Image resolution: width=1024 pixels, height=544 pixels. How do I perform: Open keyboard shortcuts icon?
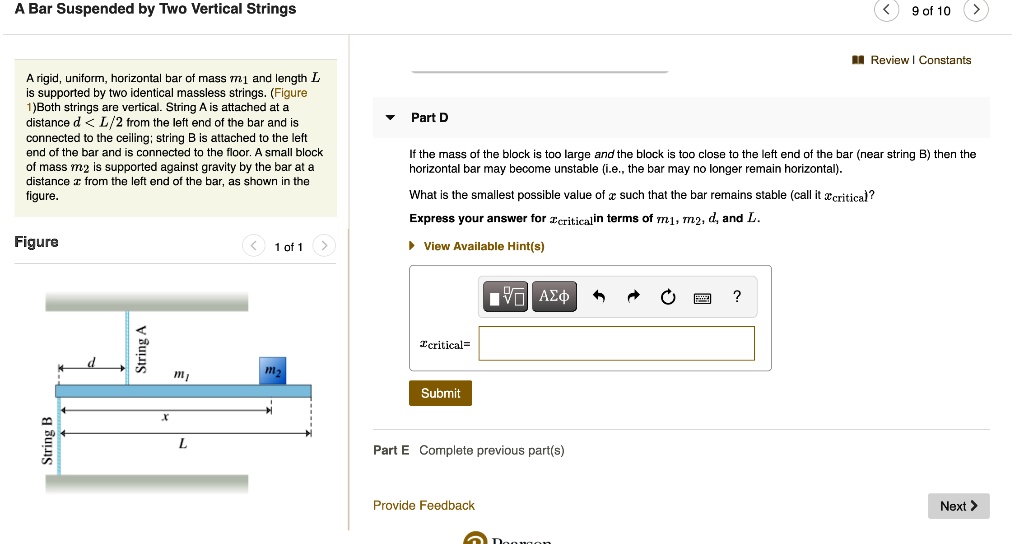703,298
